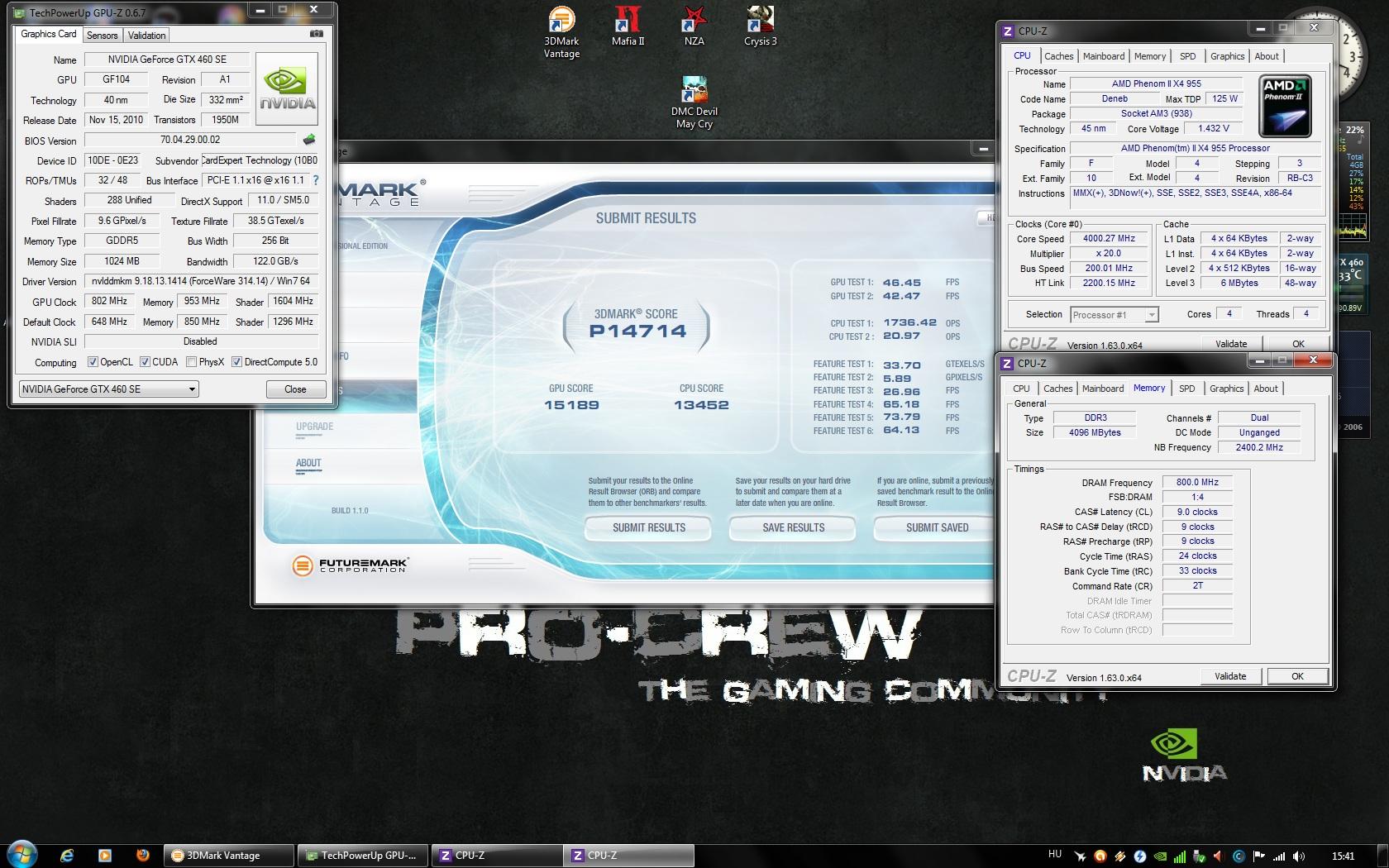Click the NVIDIA tray icon

[1161, 856]
